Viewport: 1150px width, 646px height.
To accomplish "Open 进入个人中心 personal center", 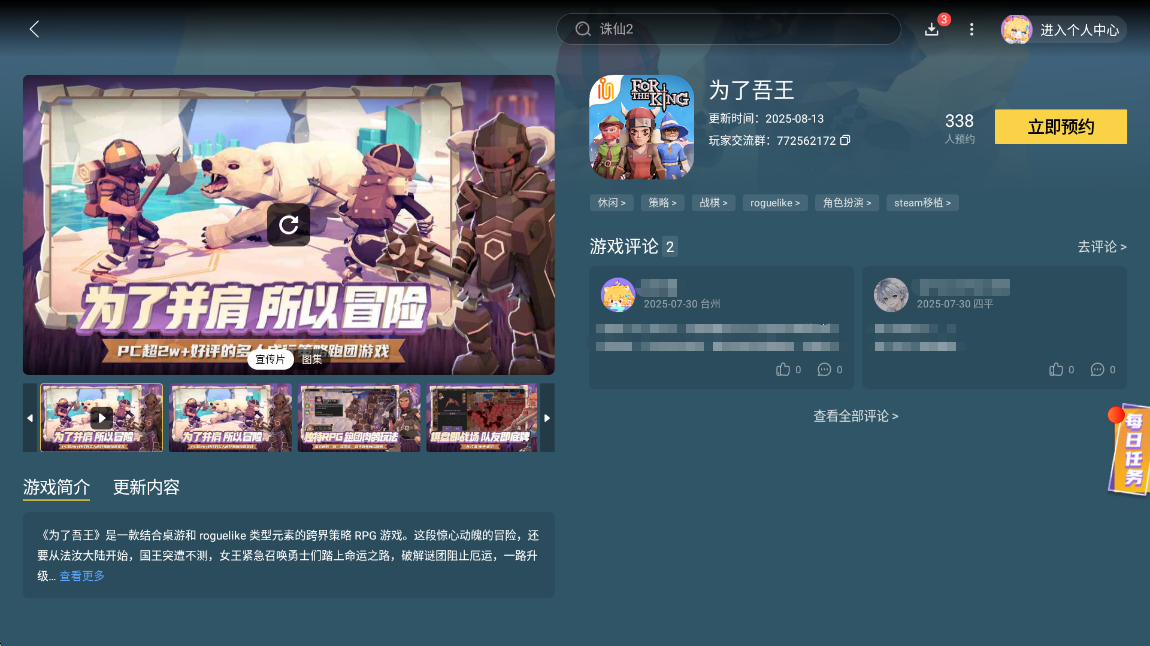I will (1079, 30).
